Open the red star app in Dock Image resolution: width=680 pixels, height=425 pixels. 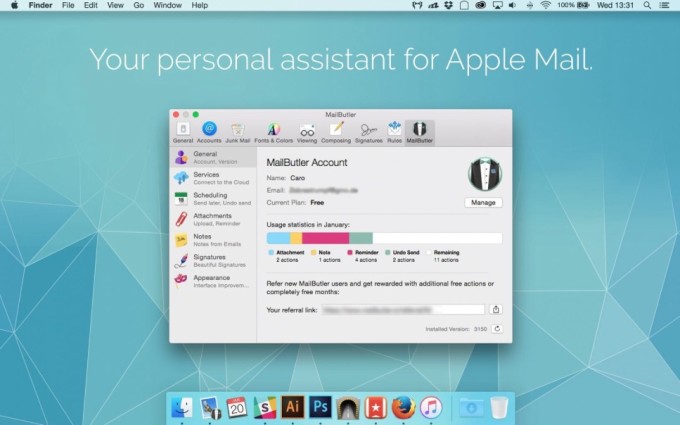376,407
